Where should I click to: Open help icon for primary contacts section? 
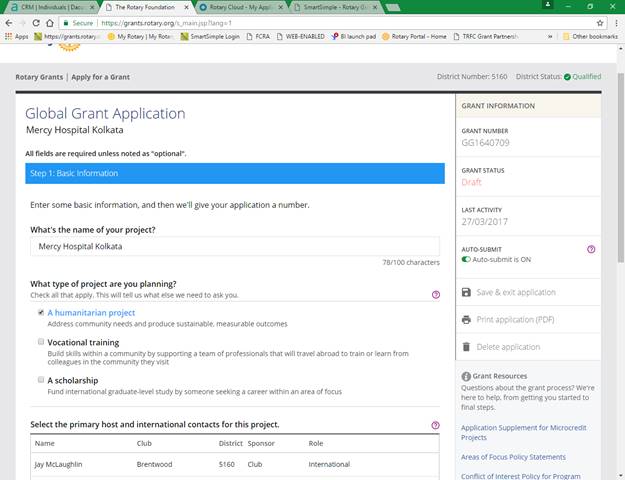pos(435,425)
